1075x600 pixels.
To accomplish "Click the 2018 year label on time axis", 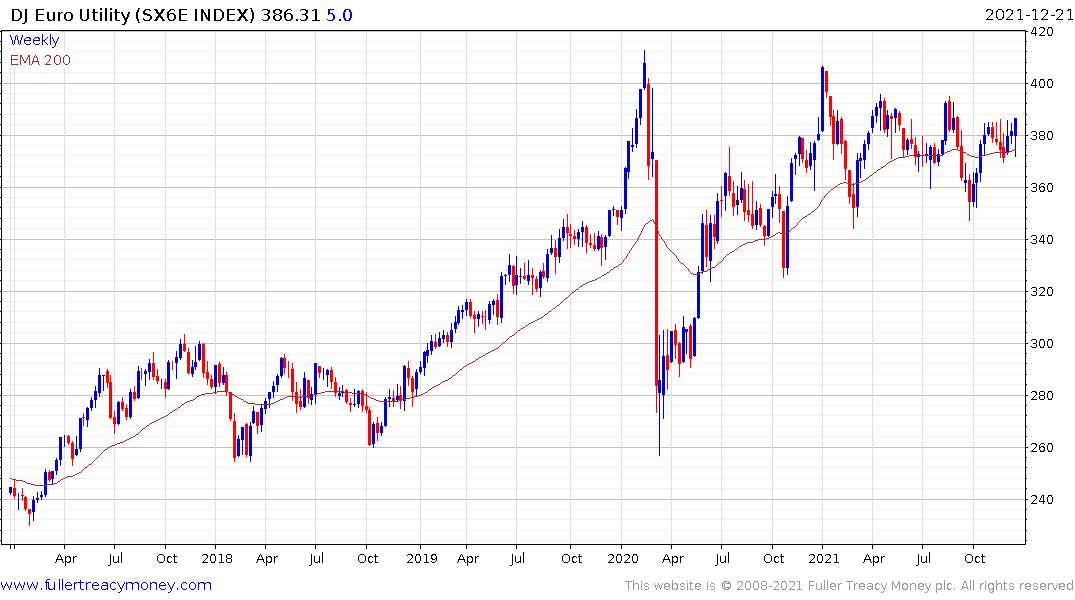I will click(x=217, y=559).
